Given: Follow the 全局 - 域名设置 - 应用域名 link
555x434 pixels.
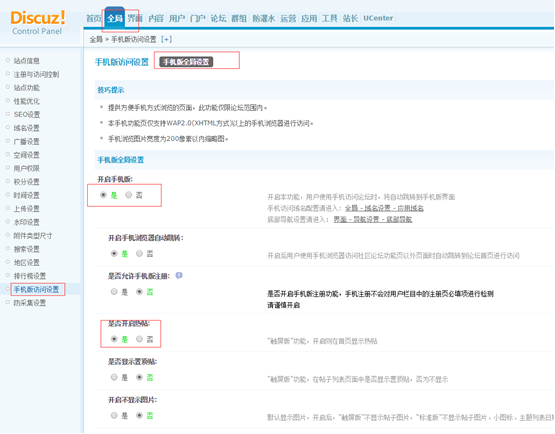Looking at the screenshot, I should 384,208.
